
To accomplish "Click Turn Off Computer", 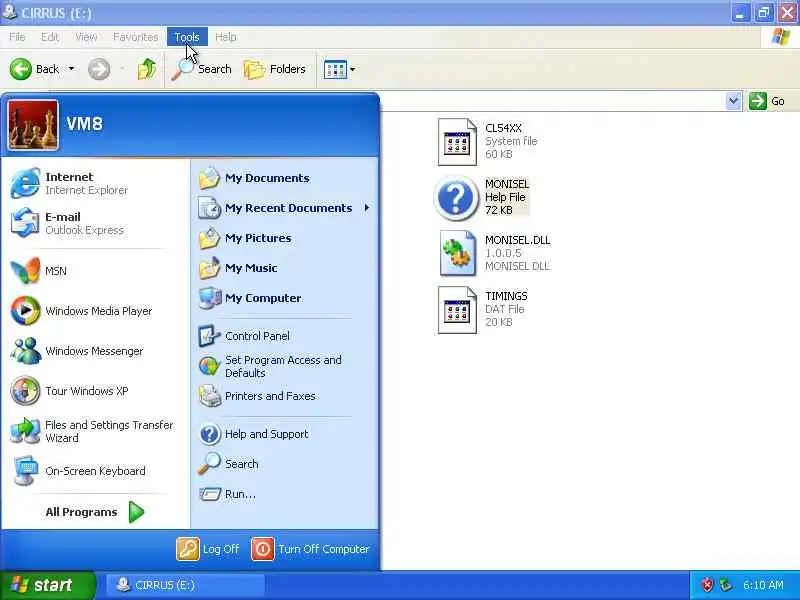I will point(311,549).
